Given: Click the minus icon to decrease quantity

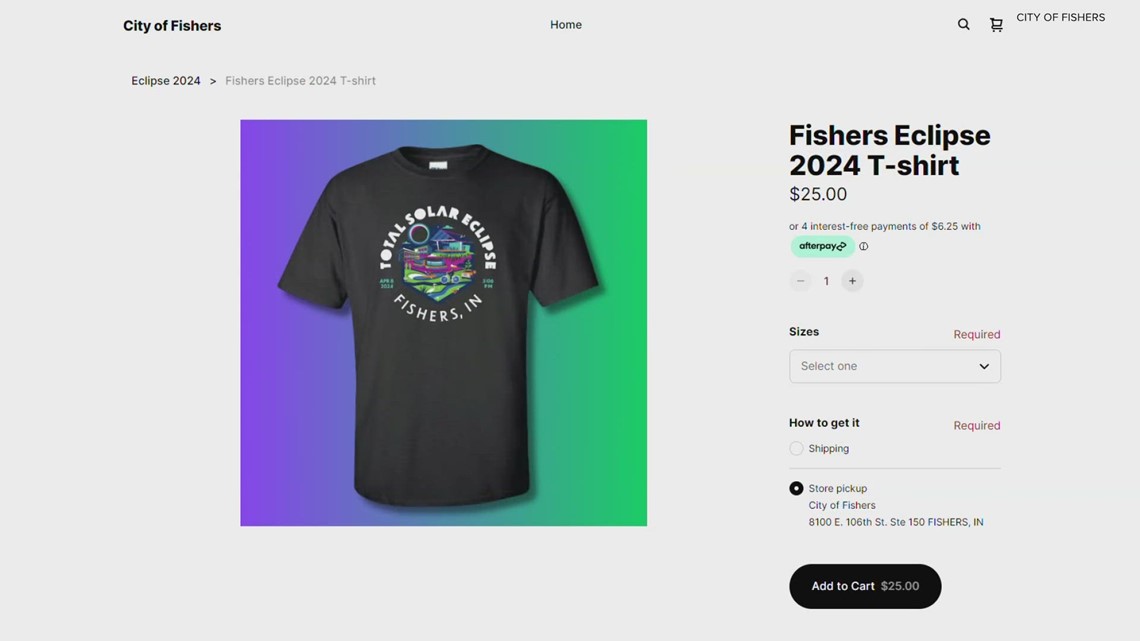Looking at the screenshot, I should pyautogui.click(x=800, y=281).
